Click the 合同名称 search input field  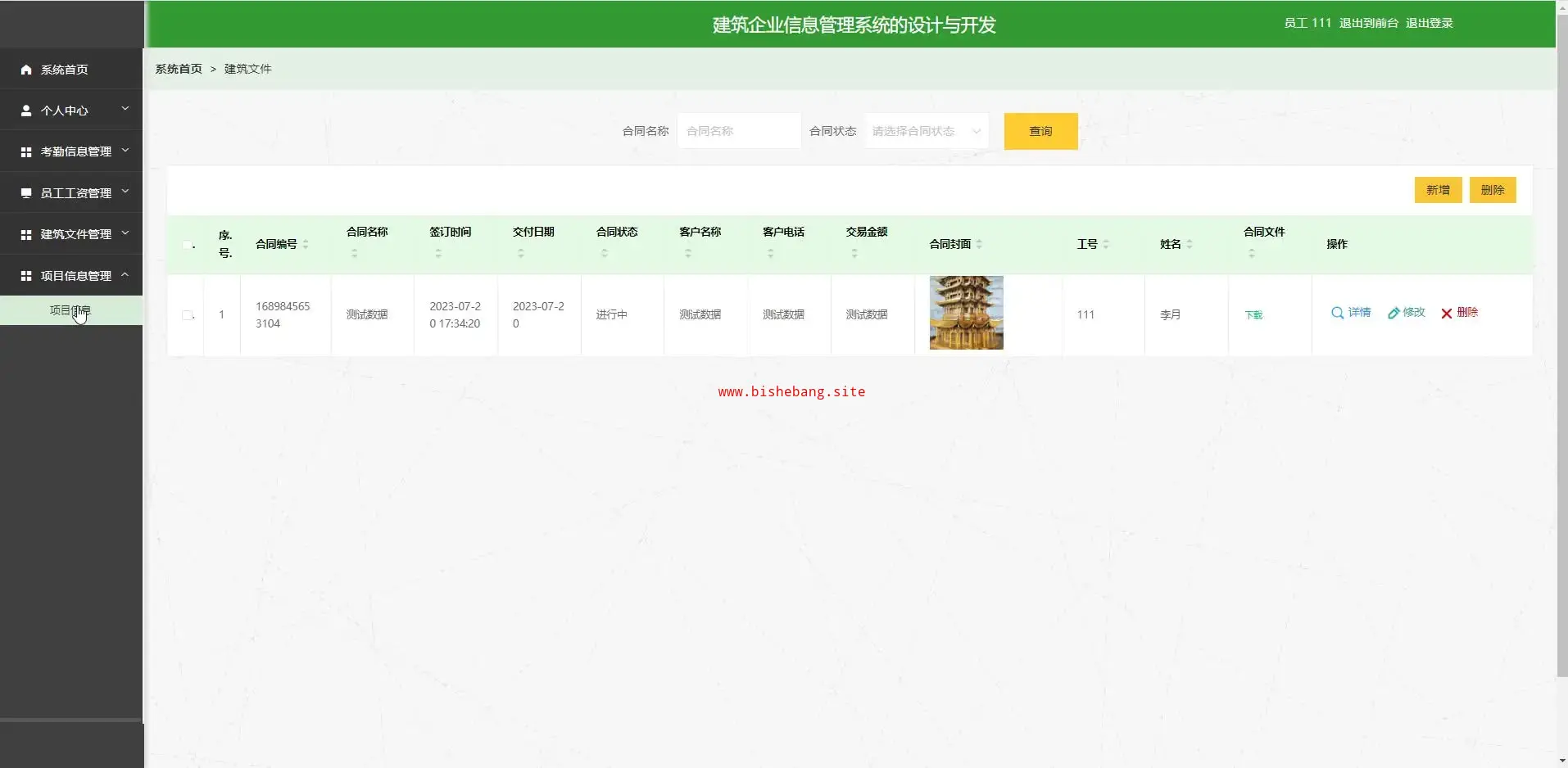[x=738, y=131]
